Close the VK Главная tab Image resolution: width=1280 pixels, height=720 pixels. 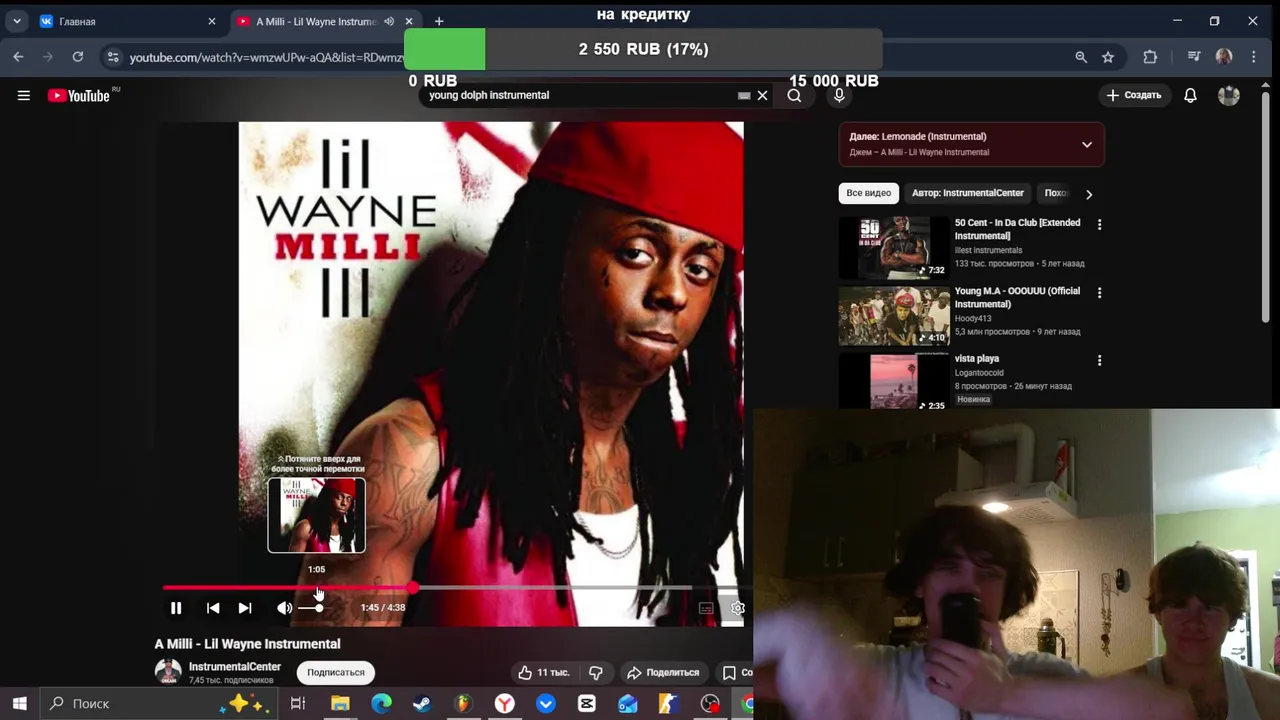(x=211, y=21)
